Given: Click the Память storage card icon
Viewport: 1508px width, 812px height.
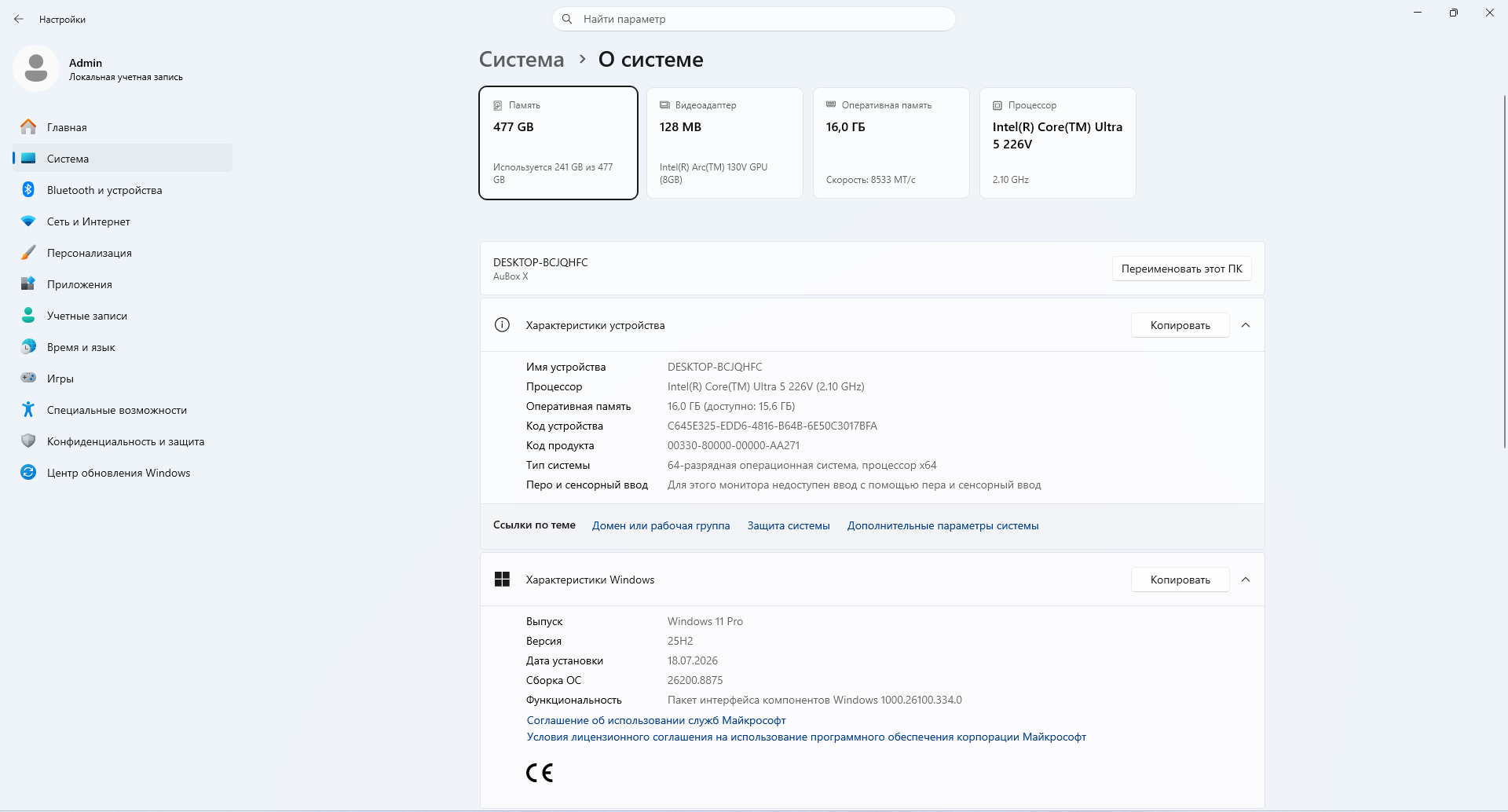Looking at the screenshot, I should (x=498, y=105).
